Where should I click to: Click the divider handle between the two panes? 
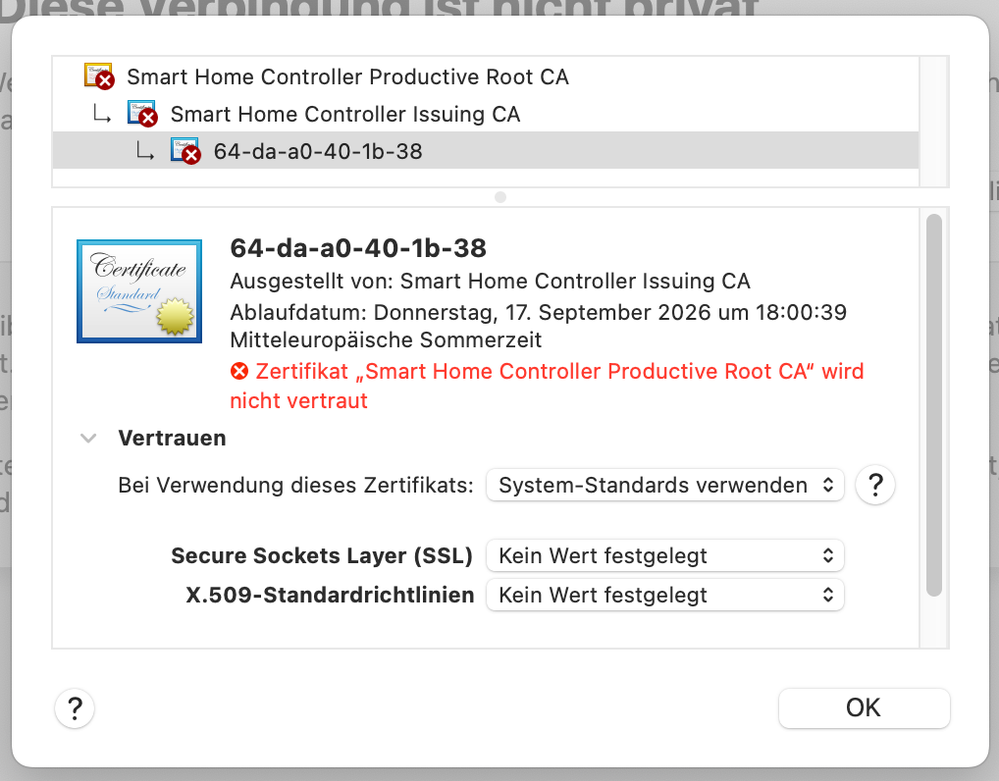pos(498,196)
